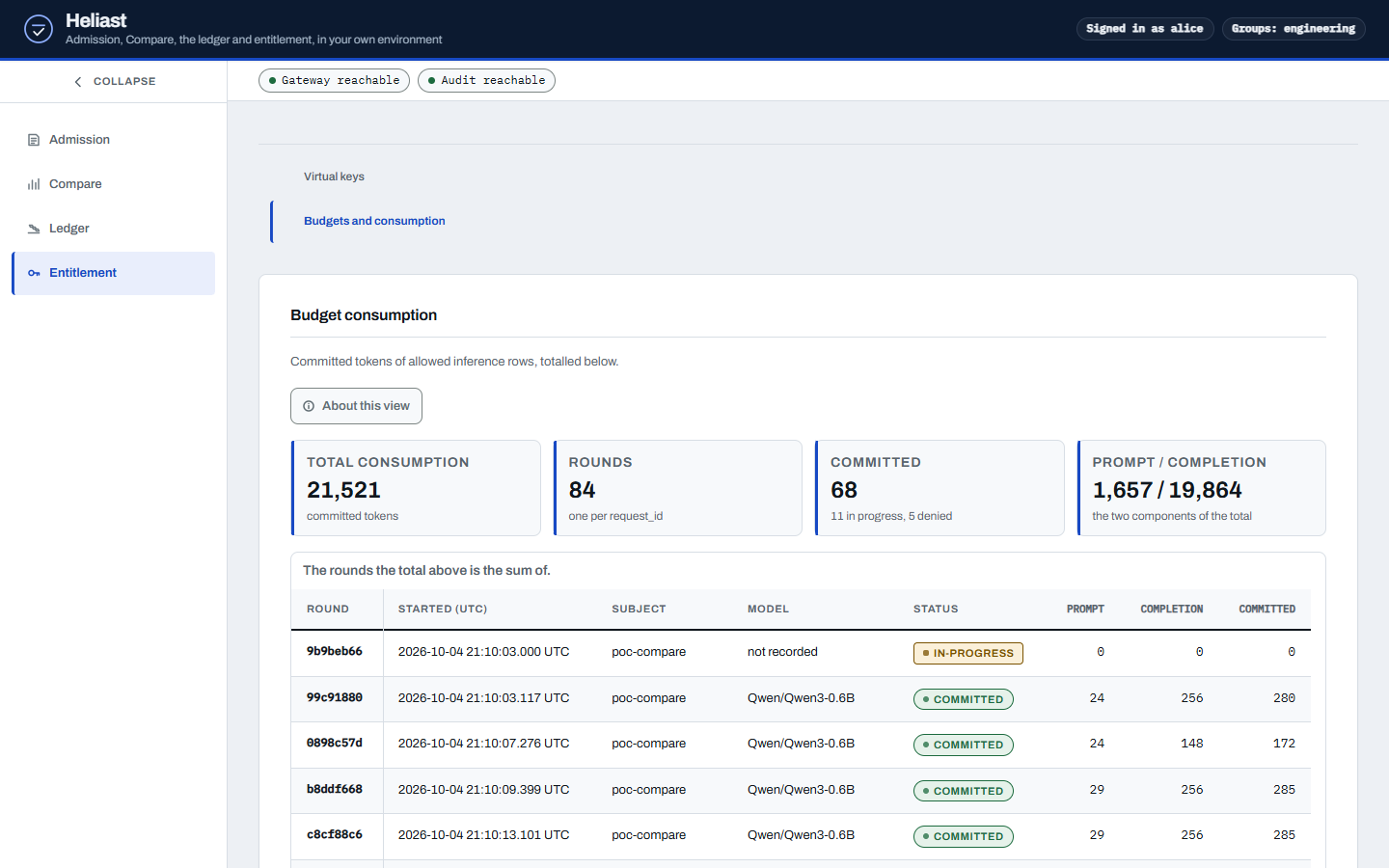Click the IN-PROGRESS status badge
Image resolution: width=1389 pixels, height=868 pixels.
coord(968,654)
